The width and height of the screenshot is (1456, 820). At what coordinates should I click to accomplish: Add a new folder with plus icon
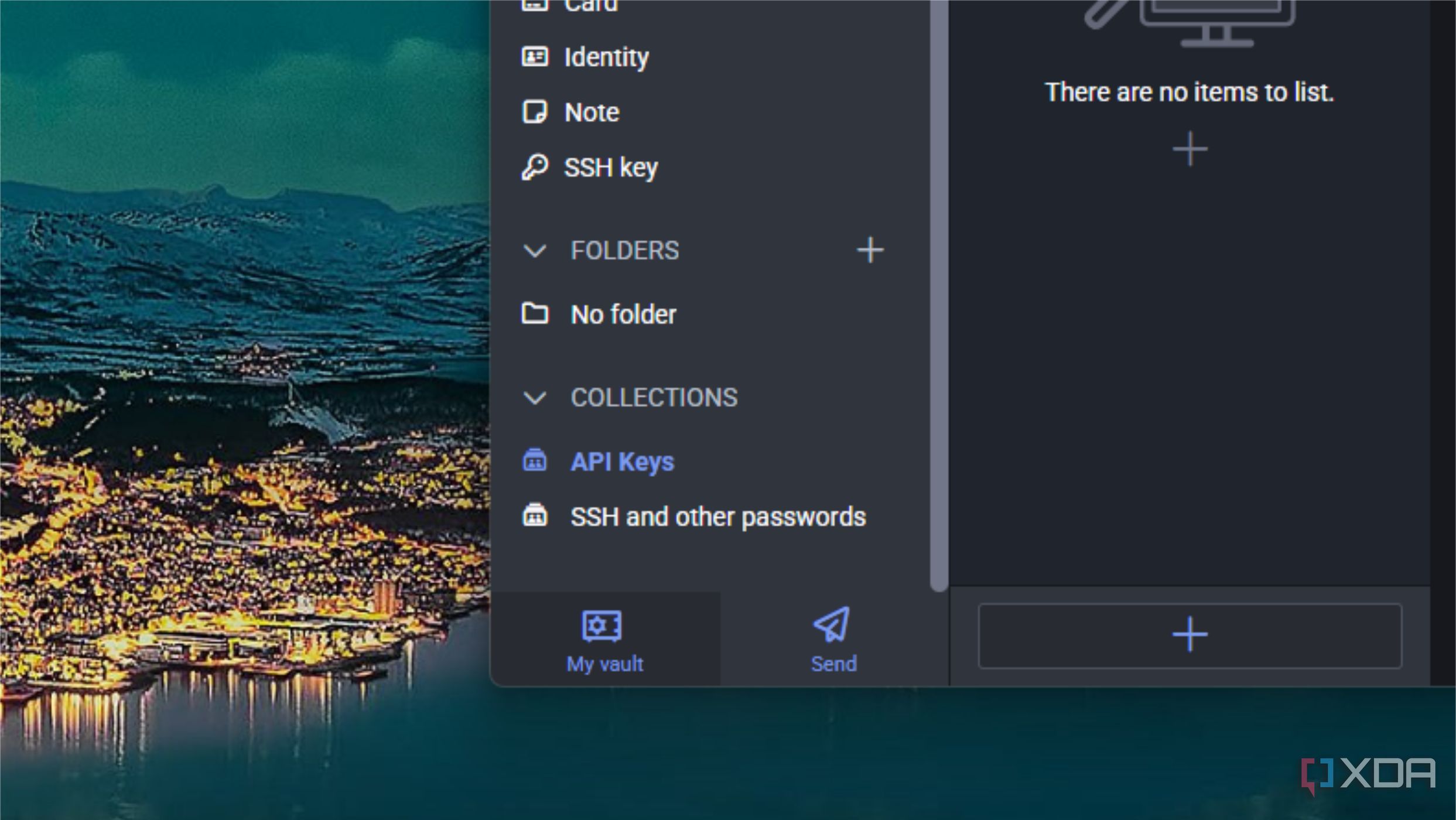870,251
